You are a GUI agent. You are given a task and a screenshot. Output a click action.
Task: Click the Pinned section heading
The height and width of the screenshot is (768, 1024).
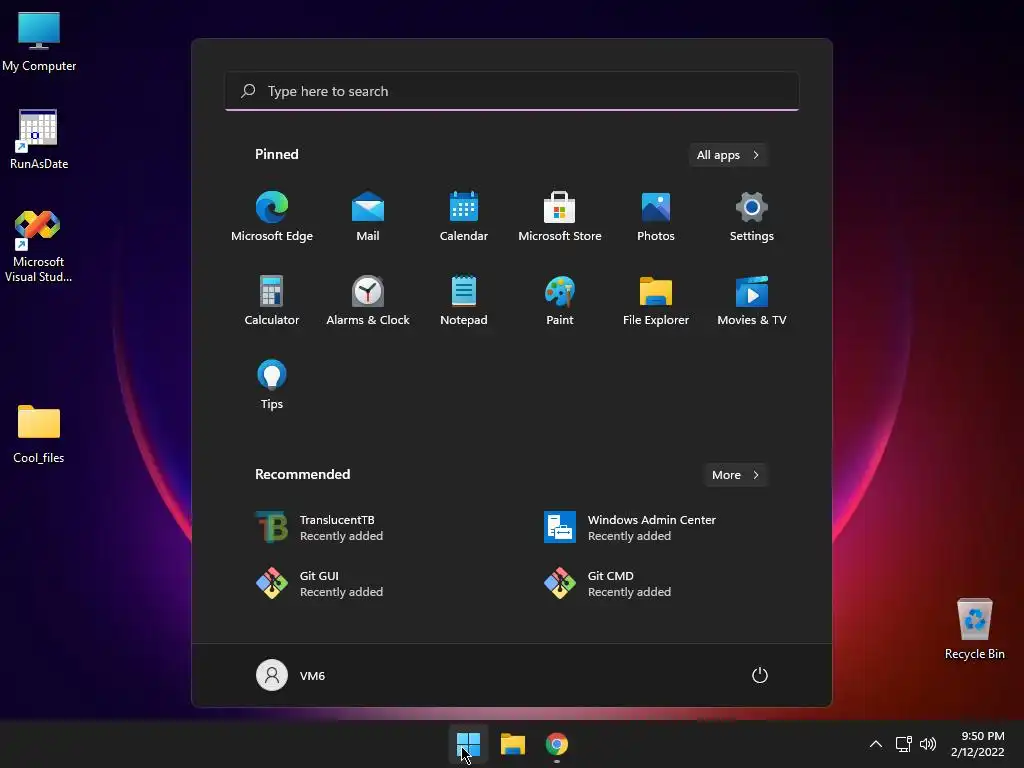277,154
